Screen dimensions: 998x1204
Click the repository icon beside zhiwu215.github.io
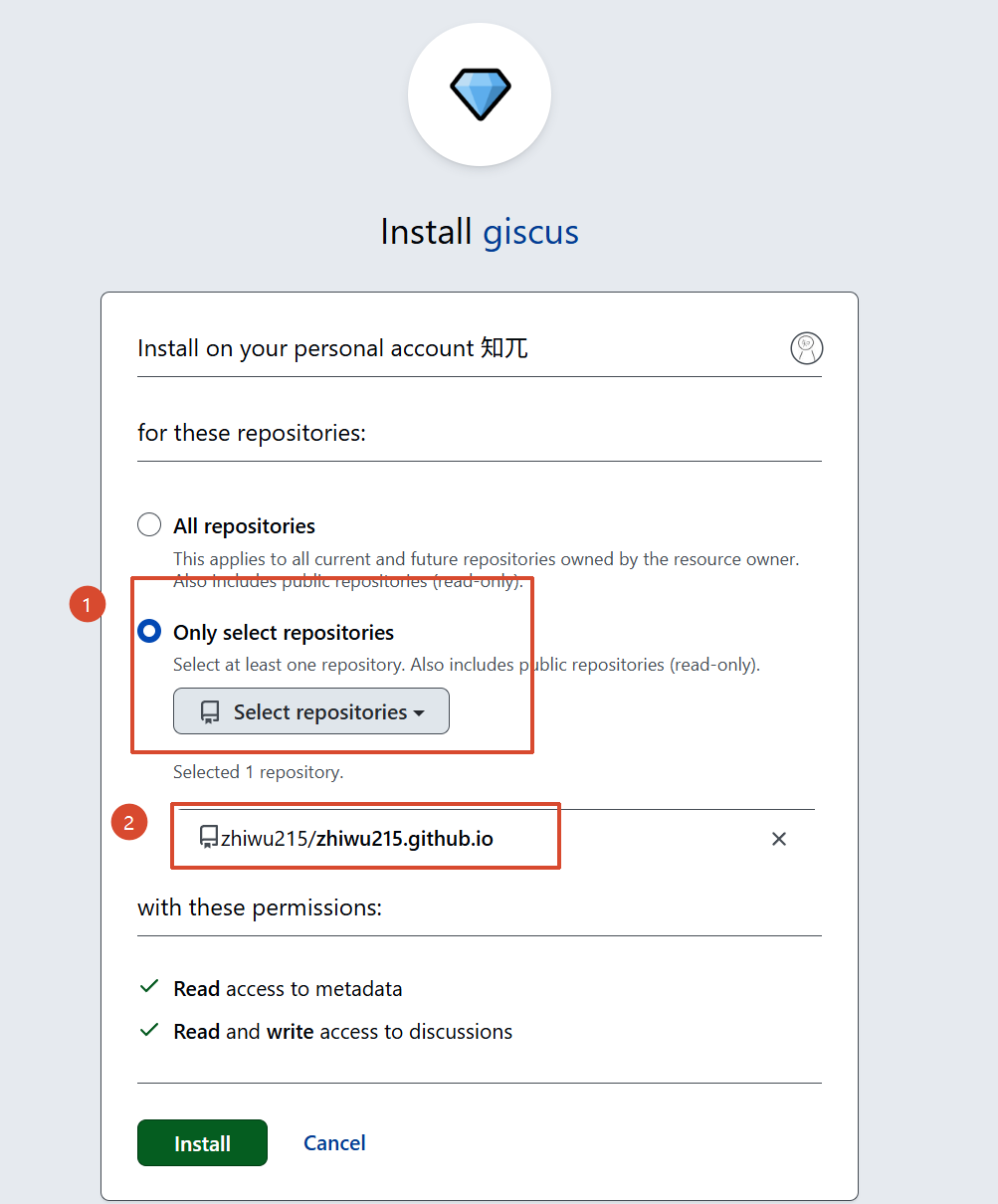pos(209,838)
